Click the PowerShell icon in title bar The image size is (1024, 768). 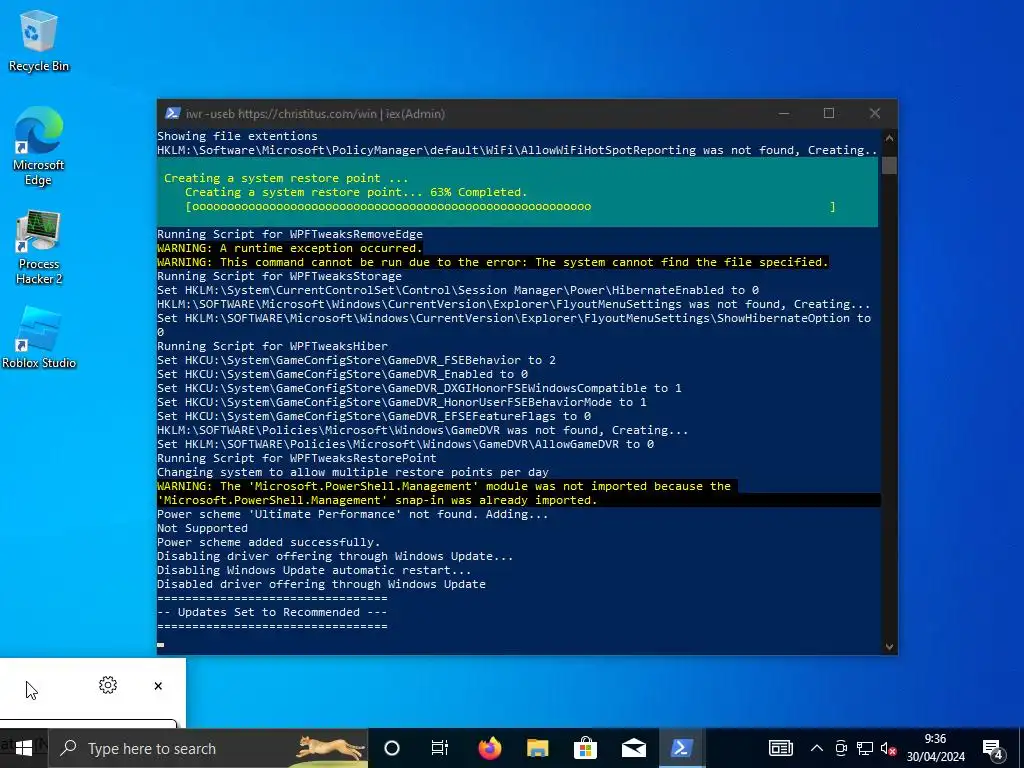(172, 113)
